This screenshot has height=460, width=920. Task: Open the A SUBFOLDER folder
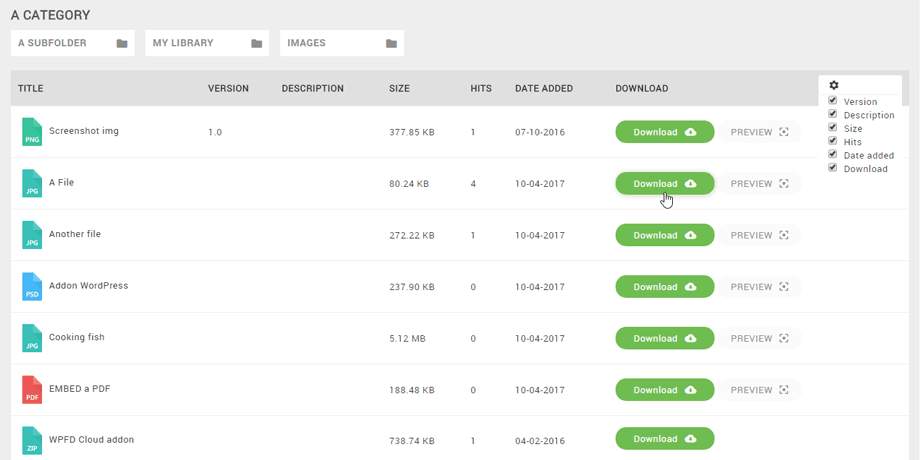point(72,43)
